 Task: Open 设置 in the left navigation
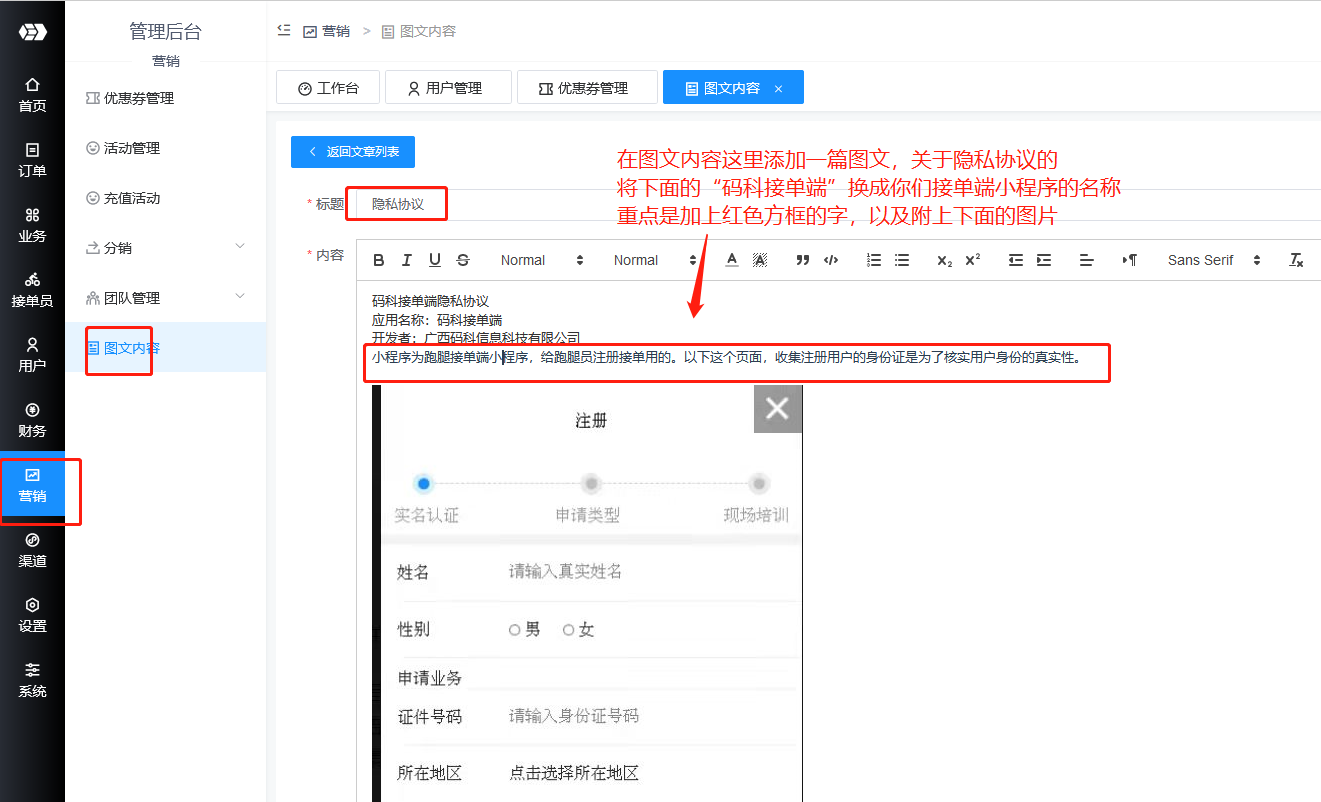pyautogui.click(x=32, y=615)
